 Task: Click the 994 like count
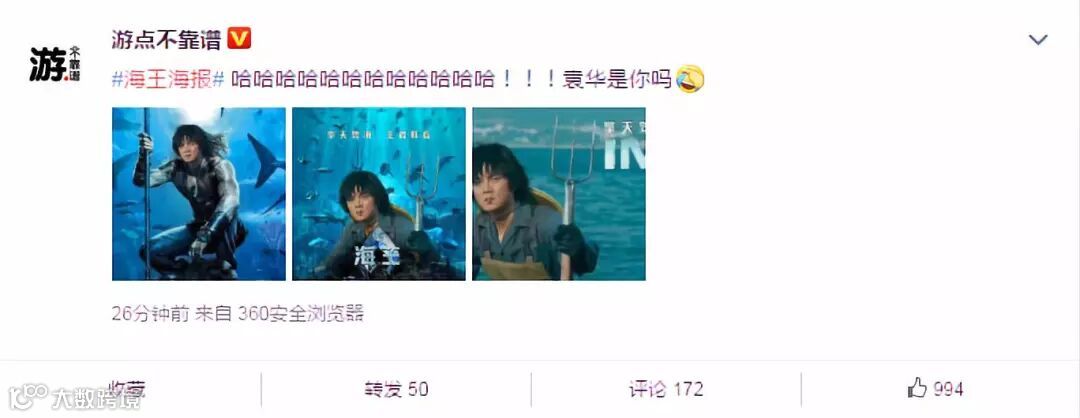coord(948,390)
